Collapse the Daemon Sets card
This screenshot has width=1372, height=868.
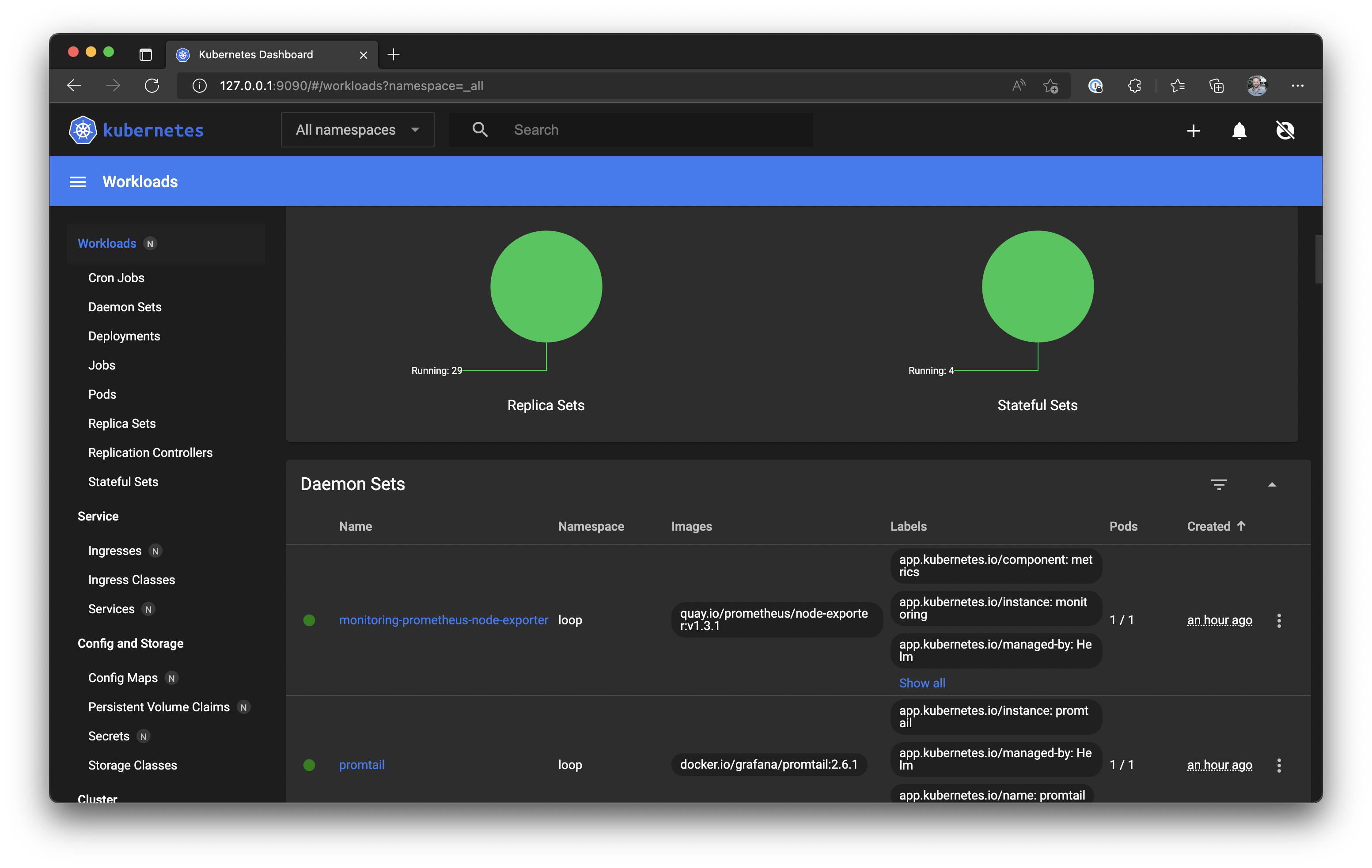coord(1272,484)
